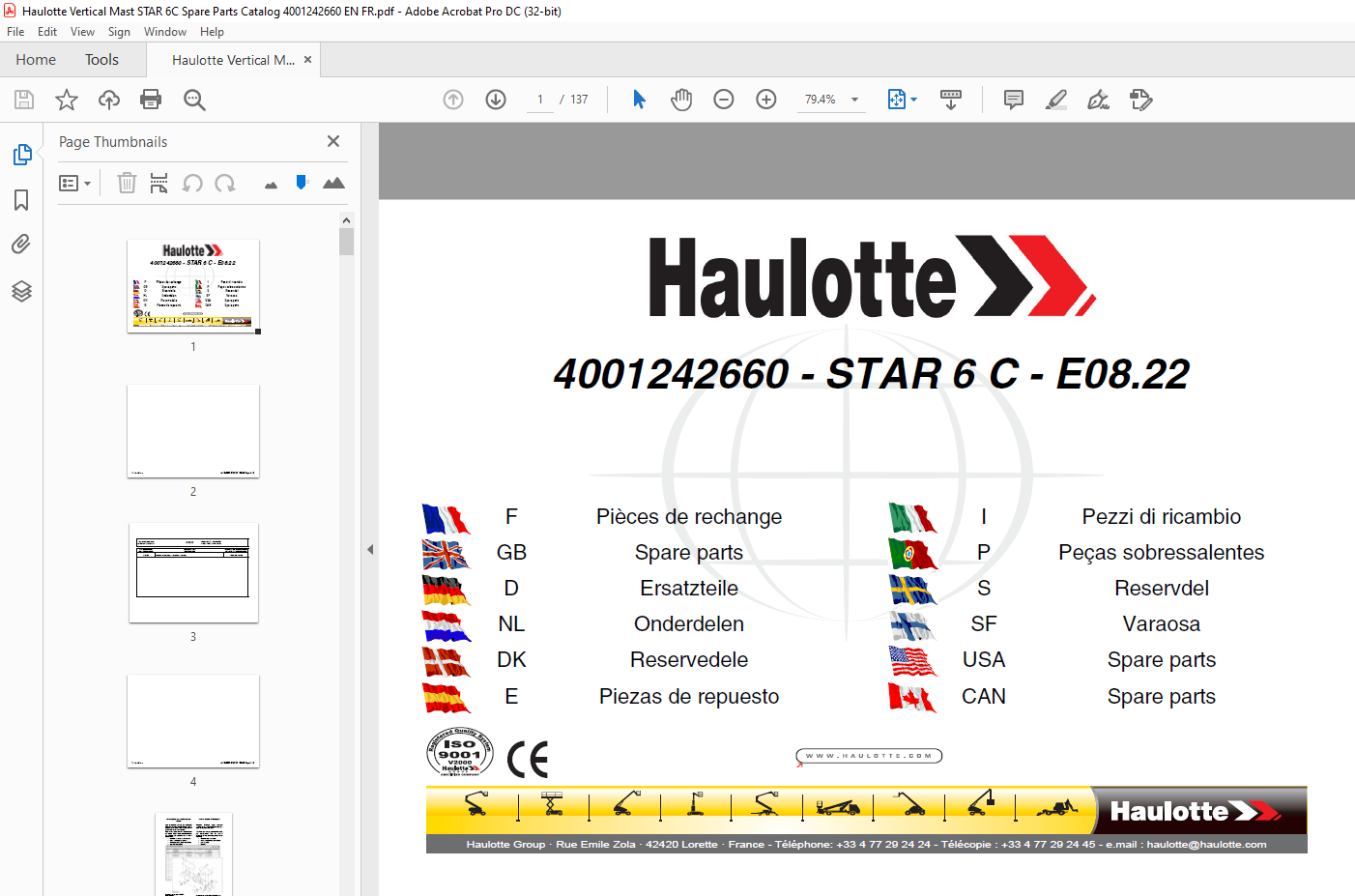Click the page number input field
This screenshot has width=1355, height=896.
[540, 100]
